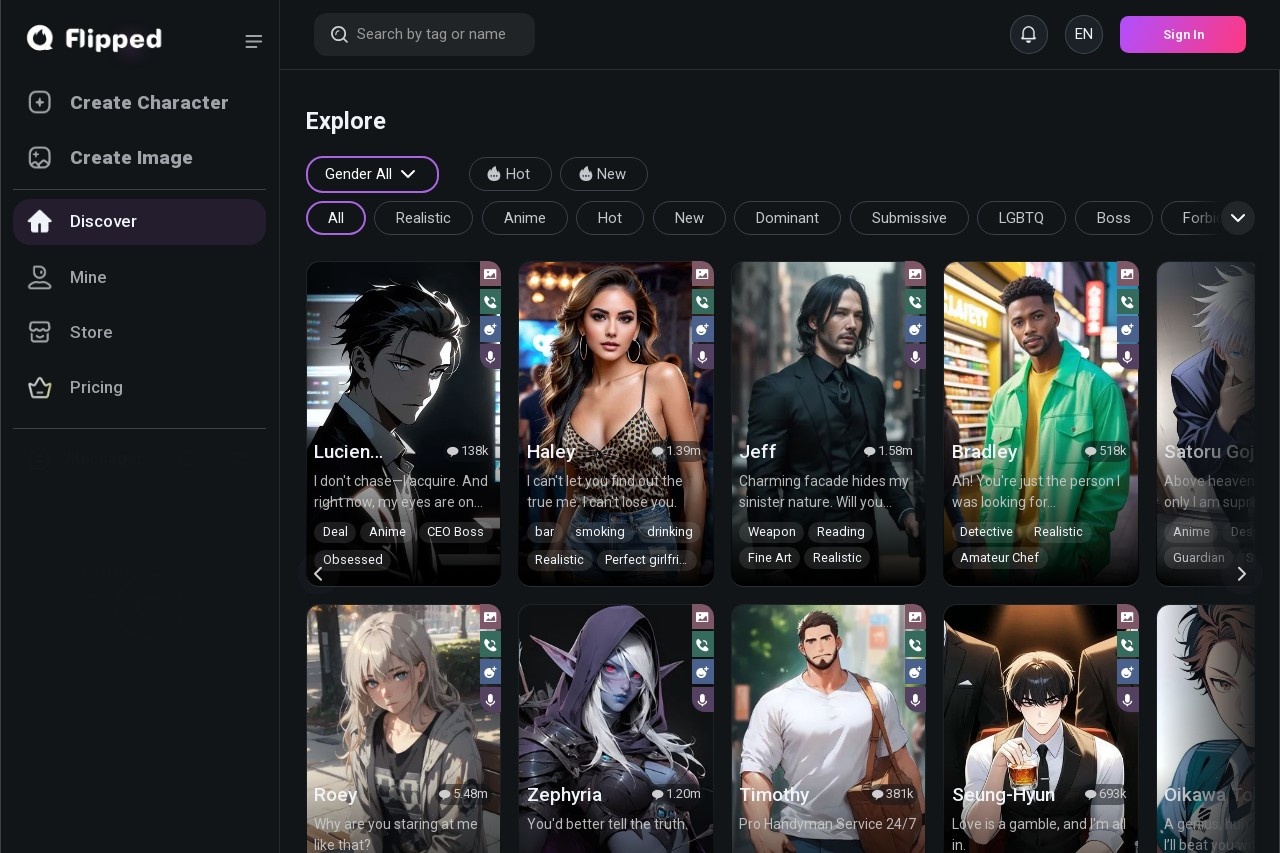This screenshot has height=853, width=1280.
Task: Select the Submissive category tag
Action: click(x=909, y=218)
